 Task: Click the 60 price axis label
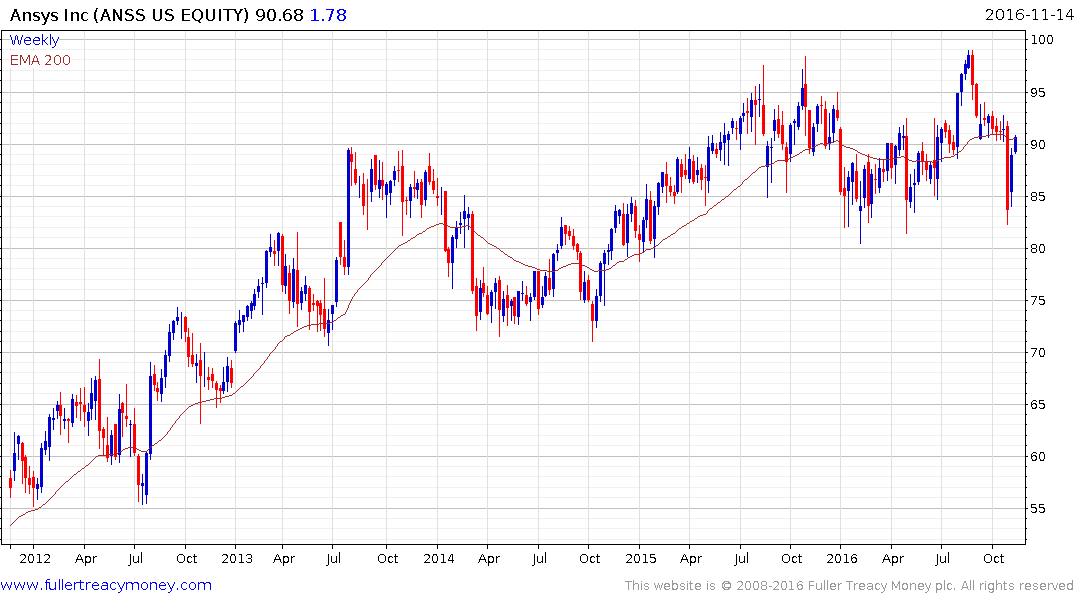[1038, 457]
